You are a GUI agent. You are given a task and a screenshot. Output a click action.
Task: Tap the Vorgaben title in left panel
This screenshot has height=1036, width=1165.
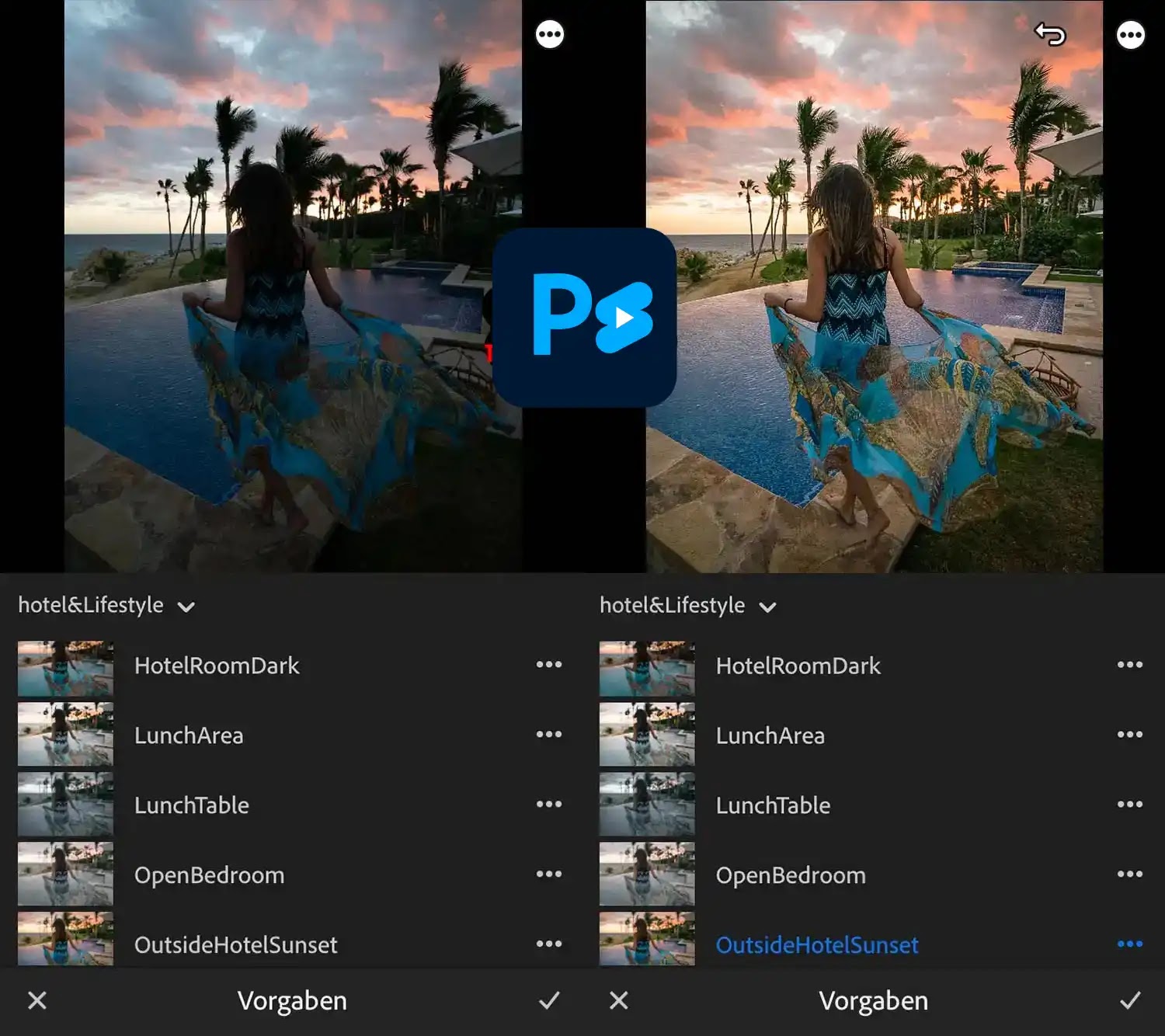pos(292,1000)
